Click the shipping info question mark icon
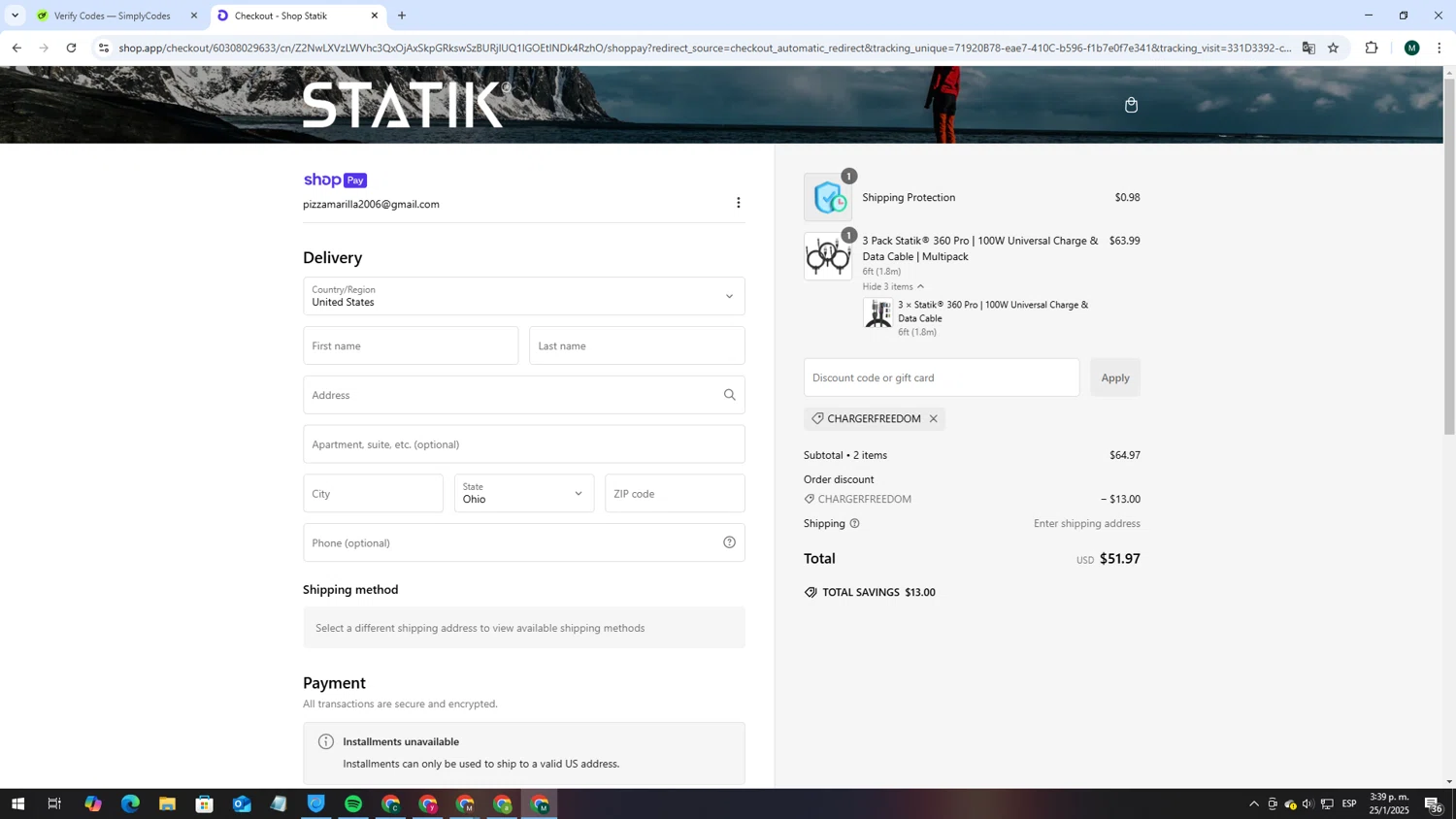 pyautogui.click(x=855, y=524)
